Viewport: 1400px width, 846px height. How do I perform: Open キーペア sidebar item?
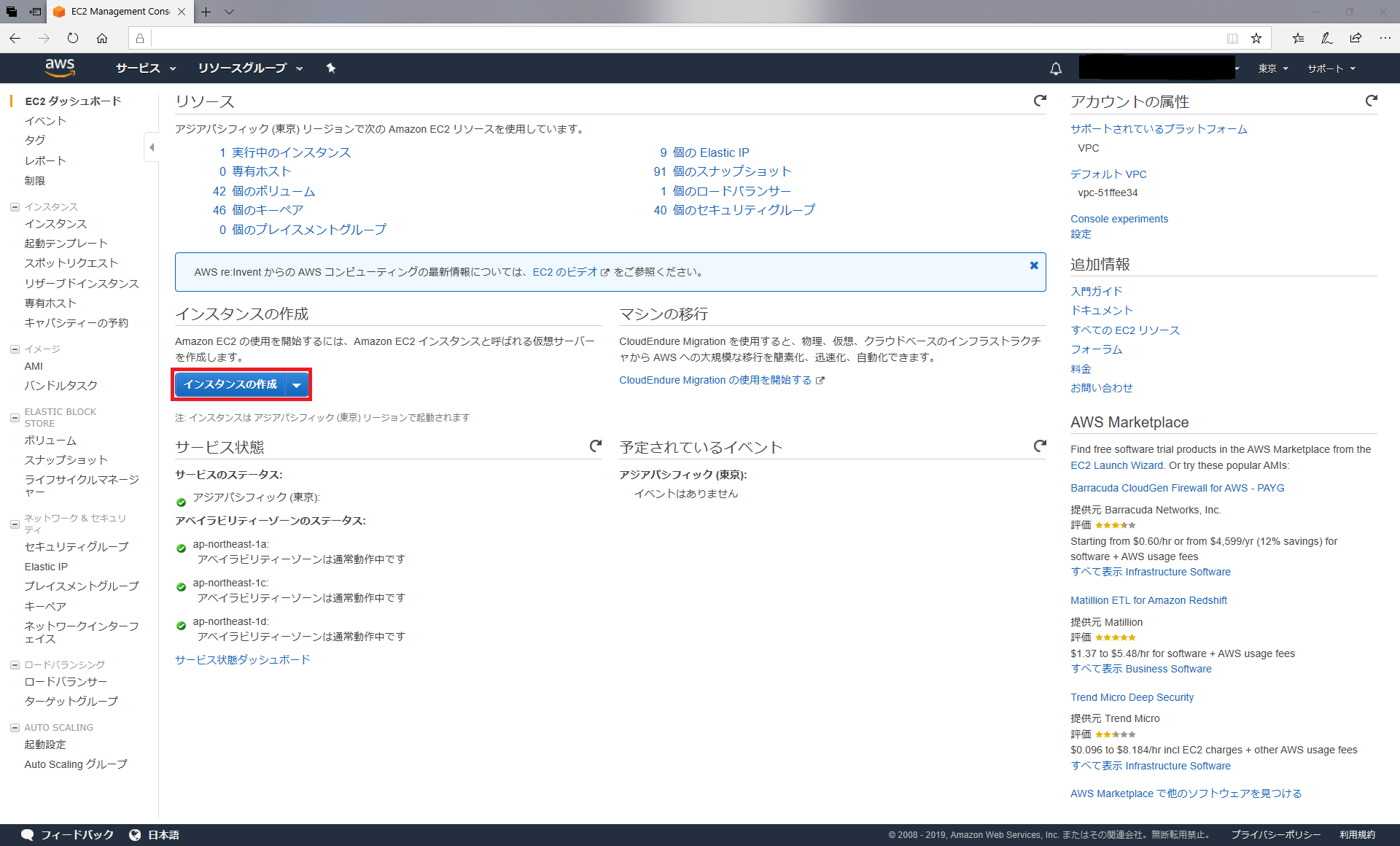pos(45,605)
